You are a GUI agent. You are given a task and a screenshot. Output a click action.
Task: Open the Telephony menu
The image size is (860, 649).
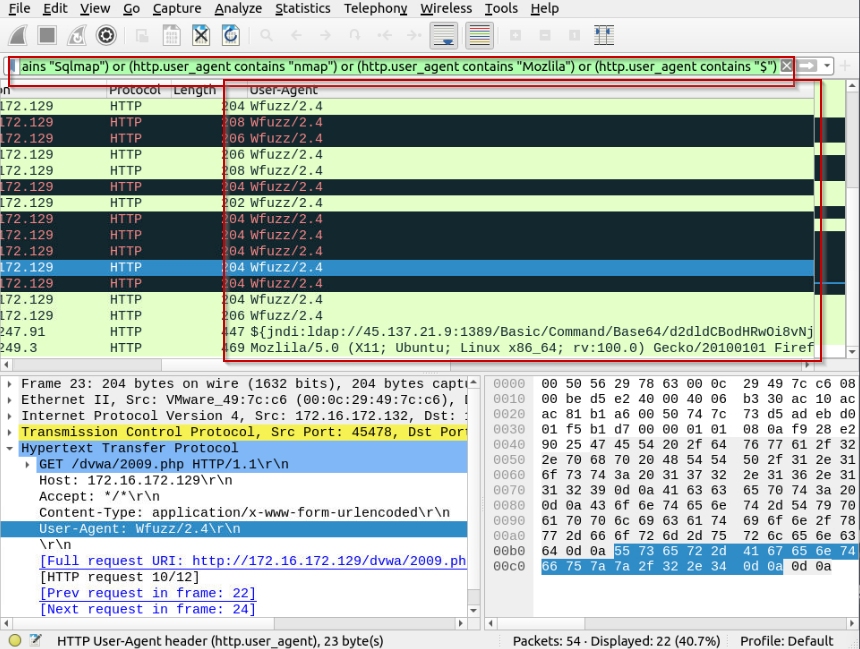tap(375, 8)
